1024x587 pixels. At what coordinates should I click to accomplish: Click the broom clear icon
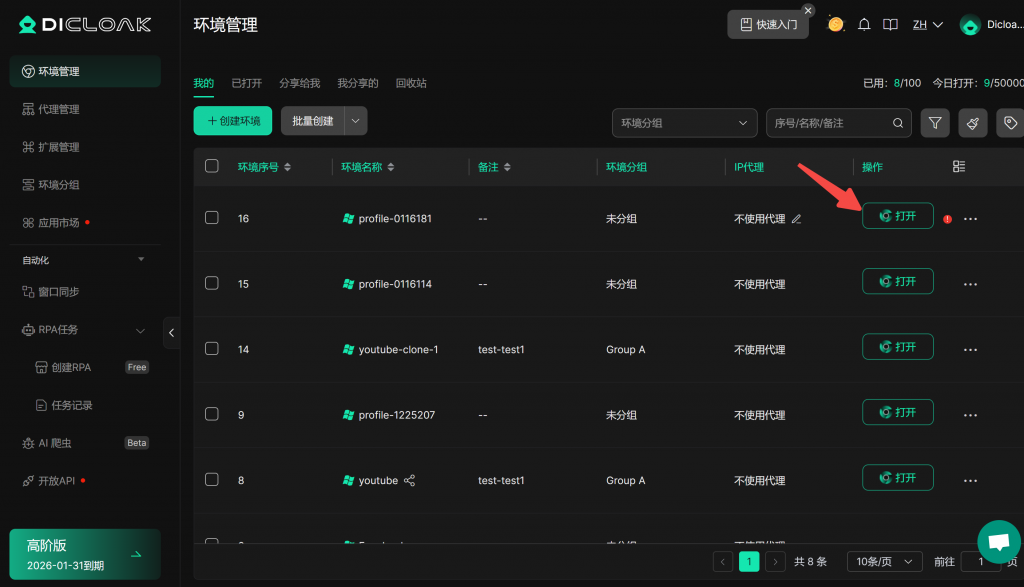coord(973,123)
